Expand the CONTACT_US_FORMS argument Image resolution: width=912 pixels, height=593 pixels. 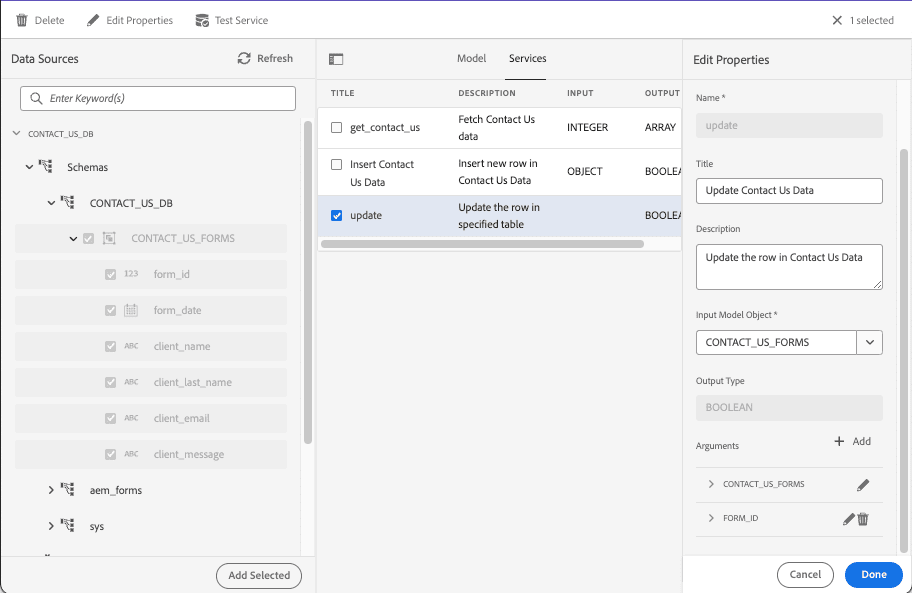711,484
